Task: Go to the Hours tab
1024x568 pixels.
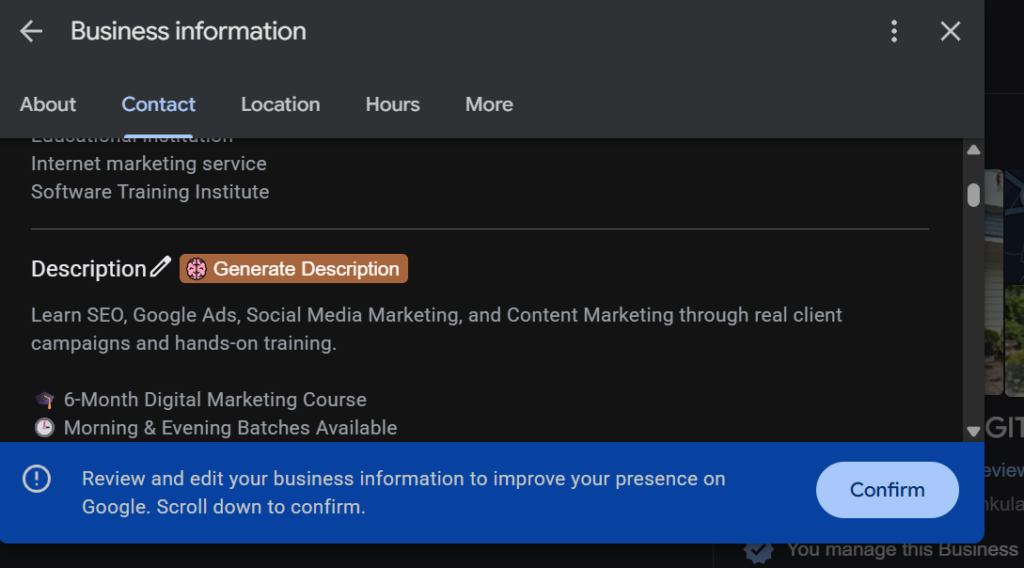Action: coord(392,104)
